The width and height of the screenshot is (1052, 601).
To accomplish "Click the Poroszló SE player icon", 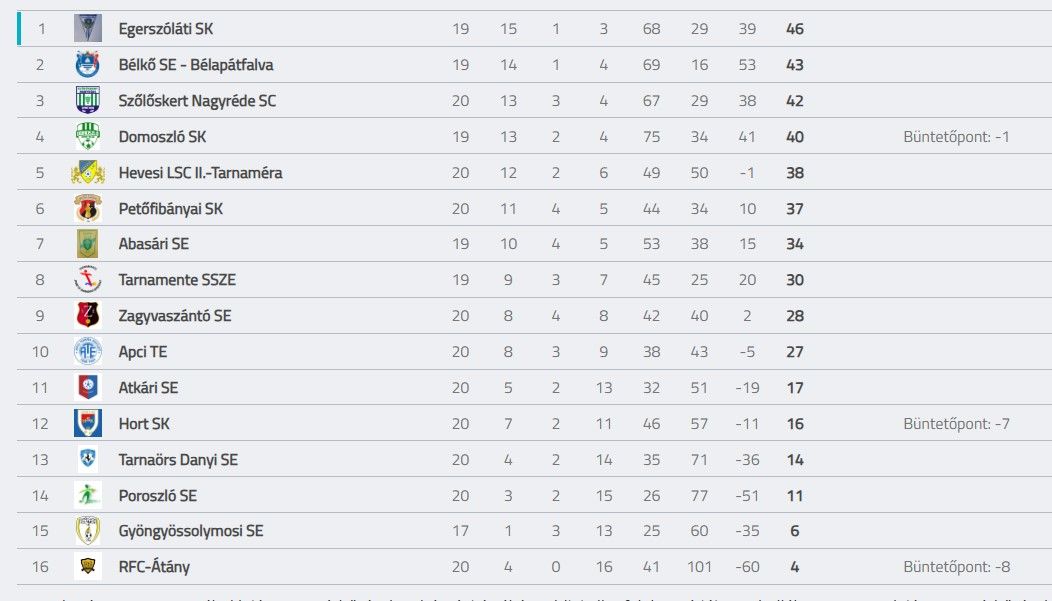I will click(88, 495).
